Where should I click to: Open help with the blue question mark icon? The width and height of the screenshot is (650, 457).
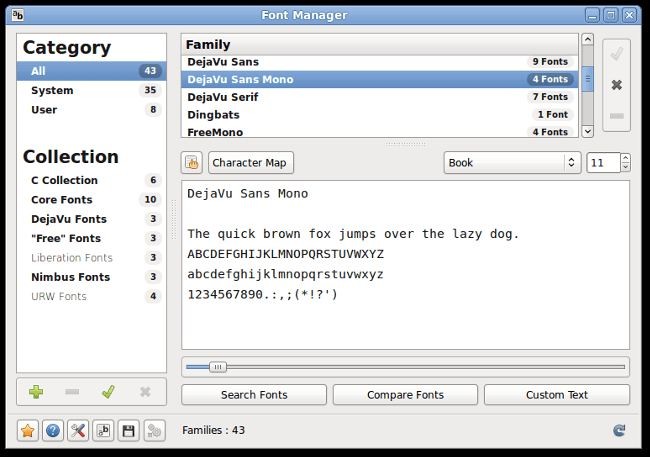tap(53, 430)
